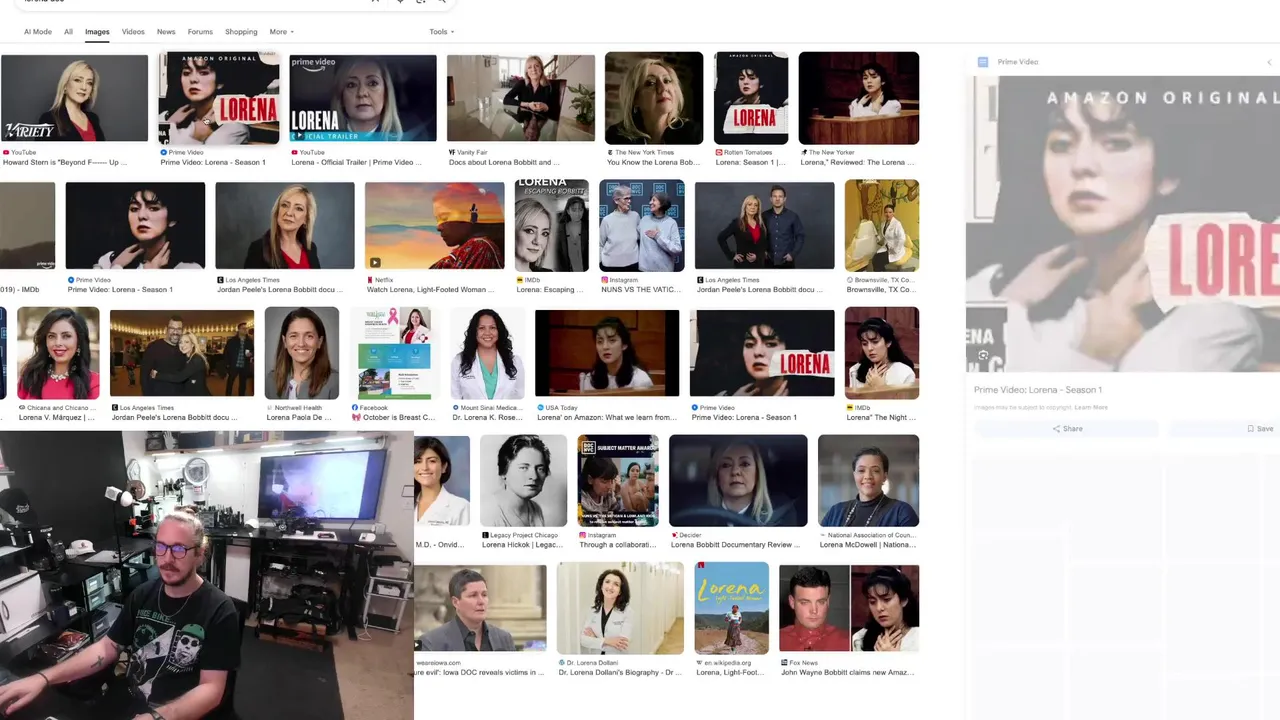1280x720 pixels.
Task: Click Instagram icon under NUNS VS THE VATIC result
Action: pos(604,280)
